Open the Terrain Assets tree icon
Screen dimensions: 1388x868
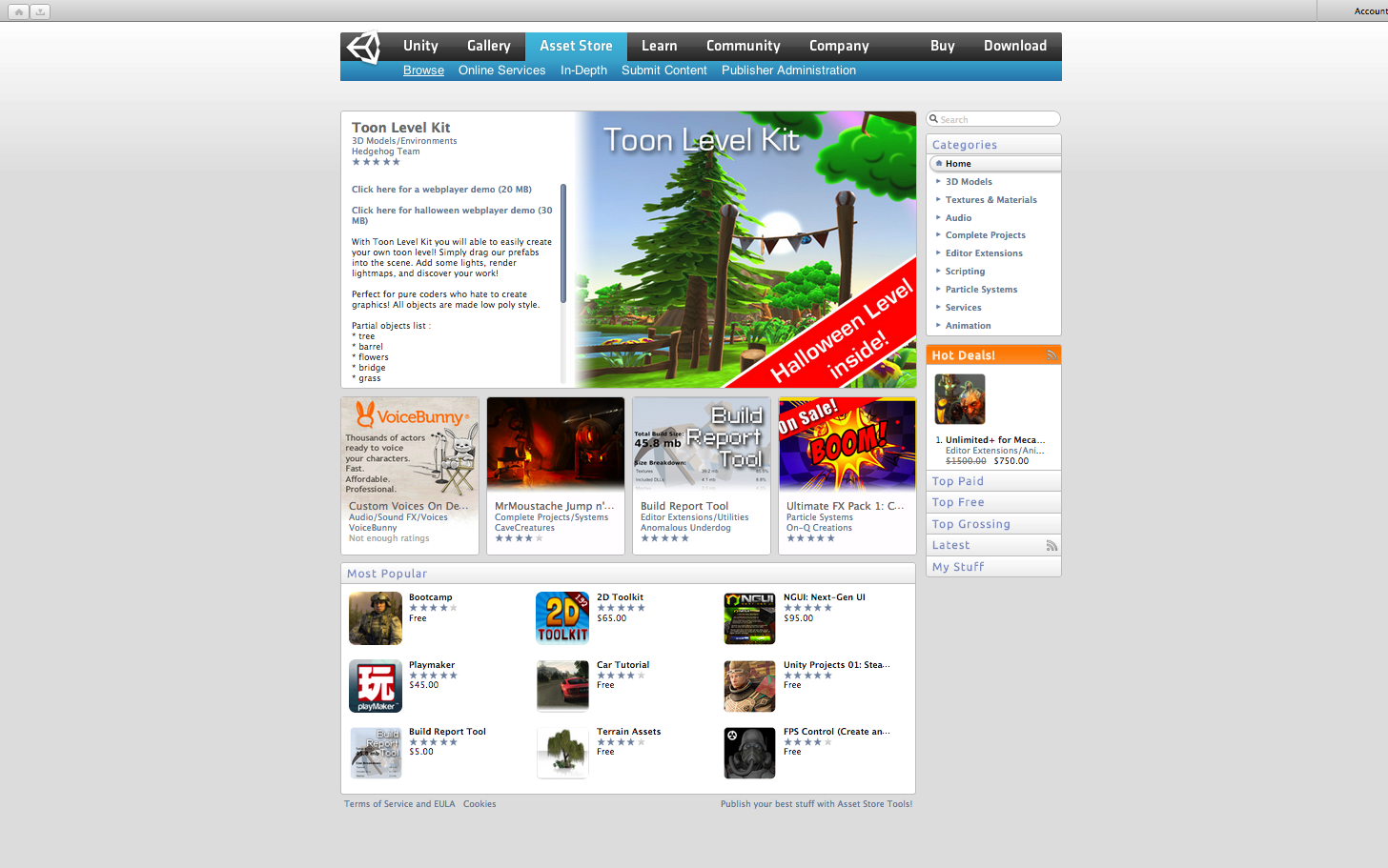[x=562, y=753]
